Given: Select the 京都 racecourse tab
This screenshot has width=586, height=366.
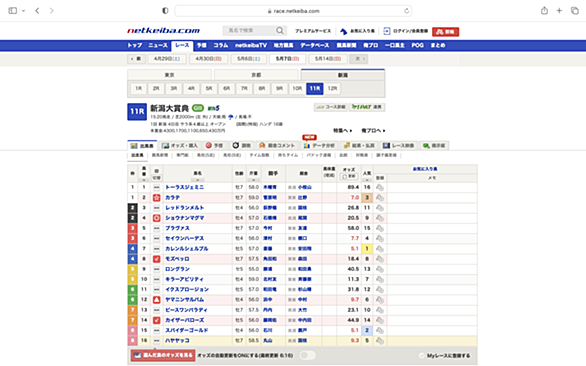Looking at the screenshot, I should (x=256, y=75).
